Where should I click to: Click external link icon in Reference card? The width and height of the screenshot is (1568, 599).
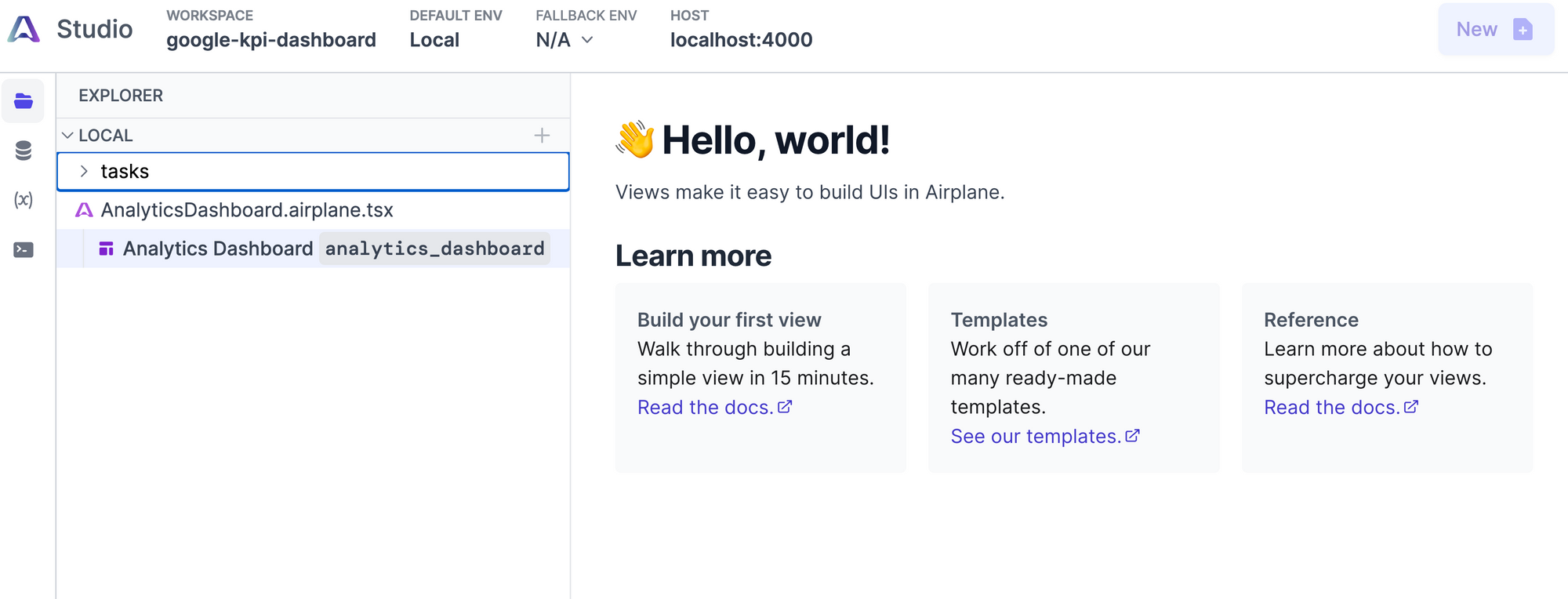1411,407
